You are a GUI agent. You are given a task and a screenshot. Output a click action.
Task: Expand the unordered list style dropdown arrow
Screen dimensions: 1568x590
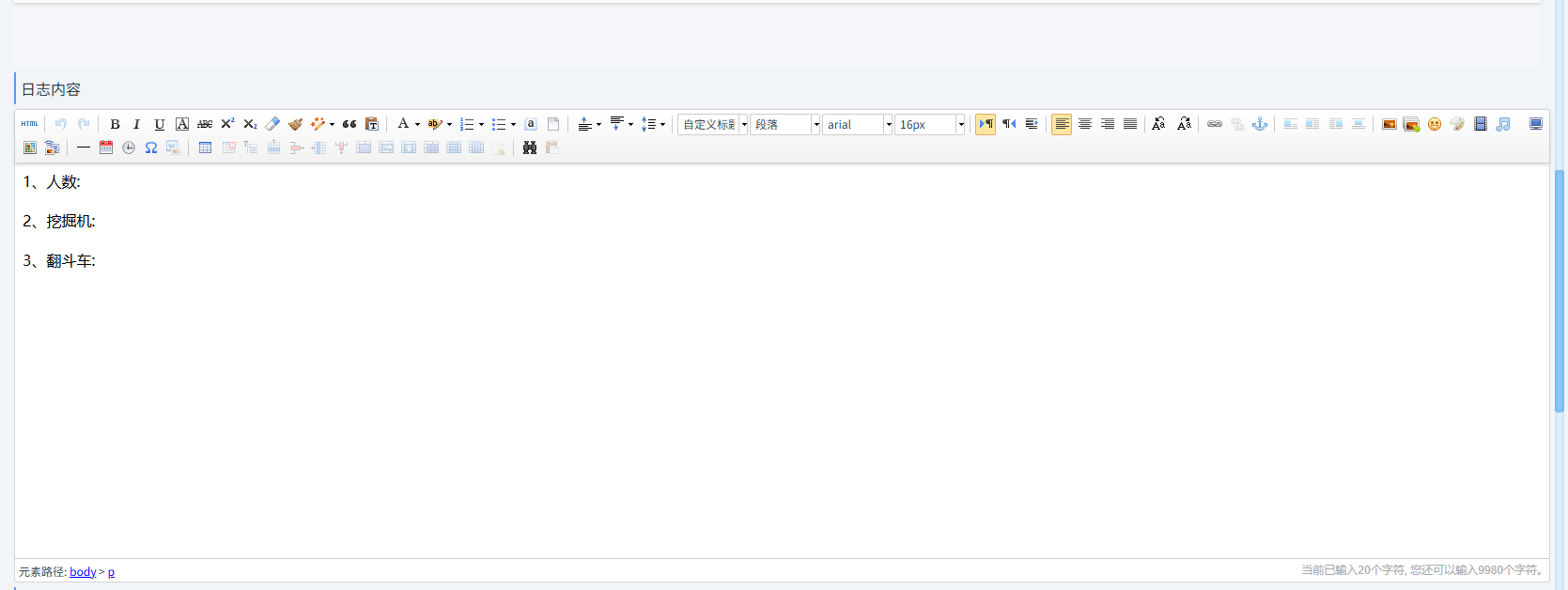(x=513, y=124)
